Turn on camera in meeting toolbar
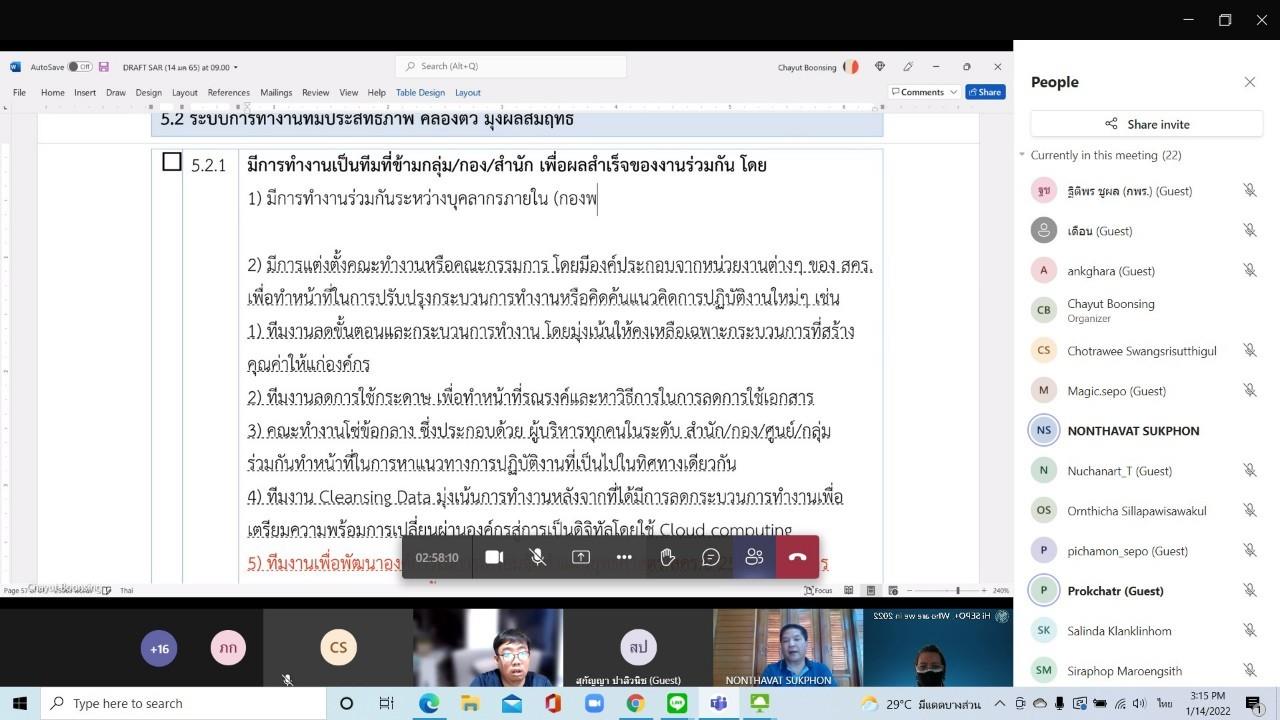The height and width of the screenshot is (720, 1280). click(494, 557)
